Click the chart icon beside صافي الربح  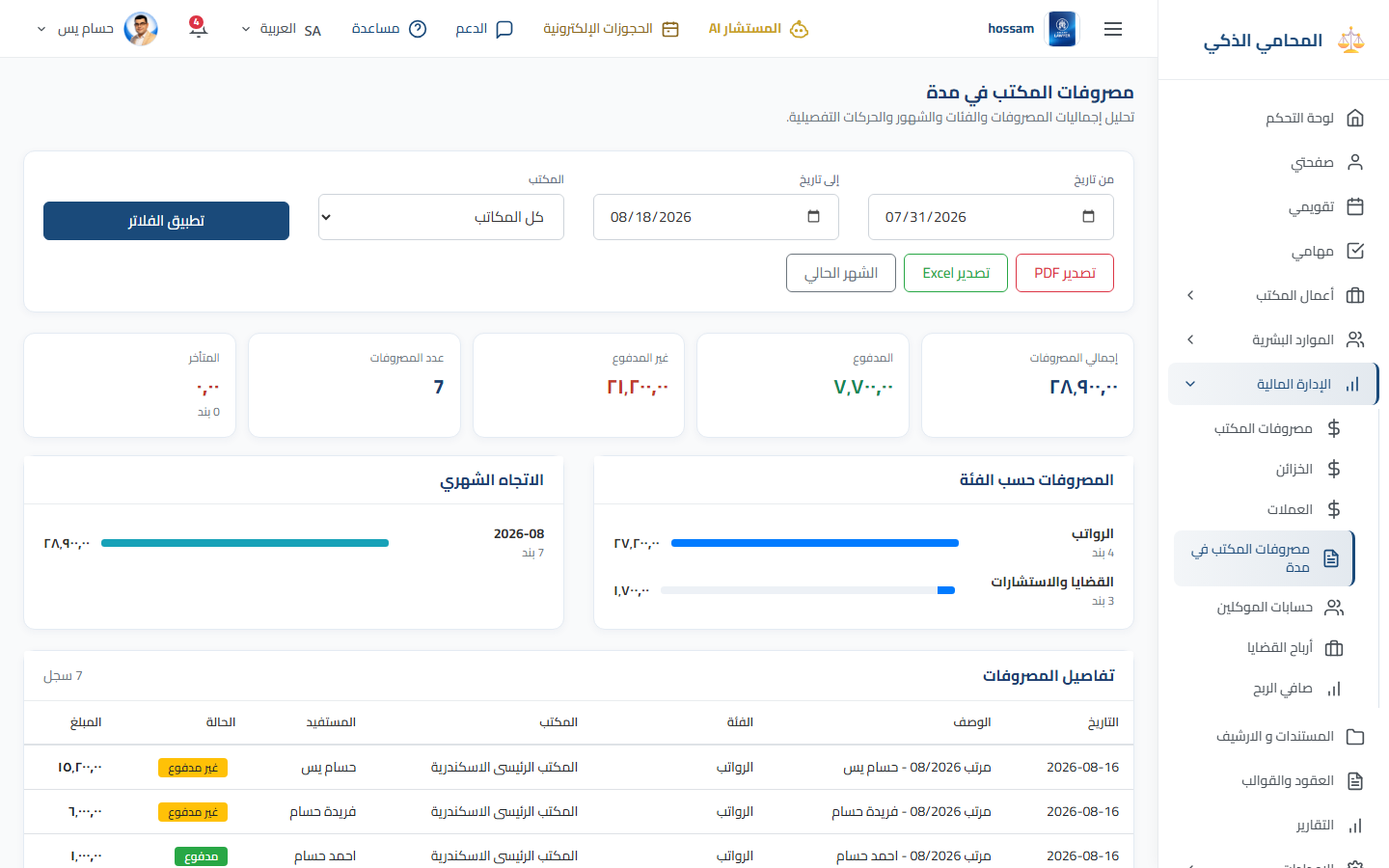pyautogui.click(x=1334, y=689)
